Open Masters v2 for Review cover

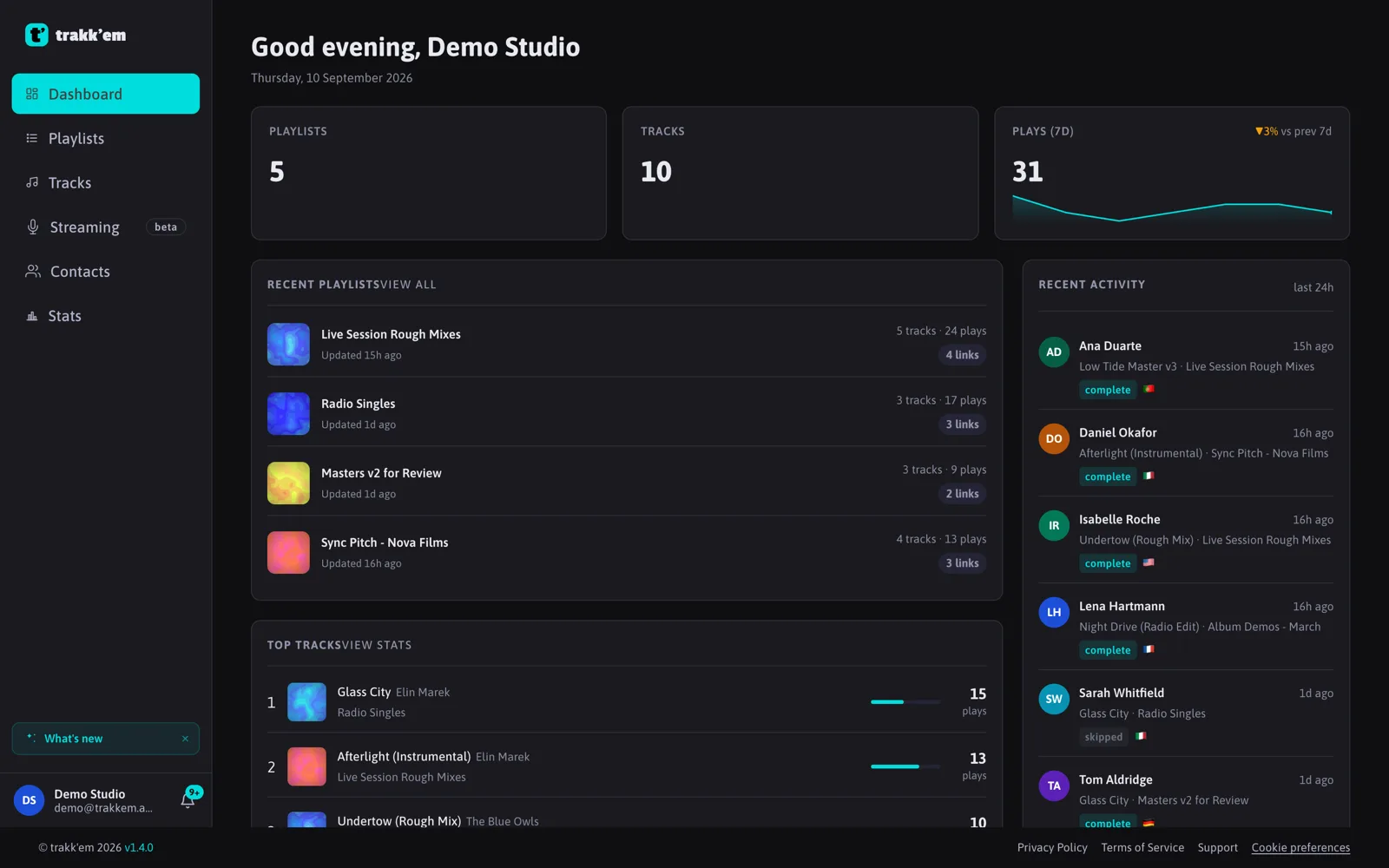(288, 483)
